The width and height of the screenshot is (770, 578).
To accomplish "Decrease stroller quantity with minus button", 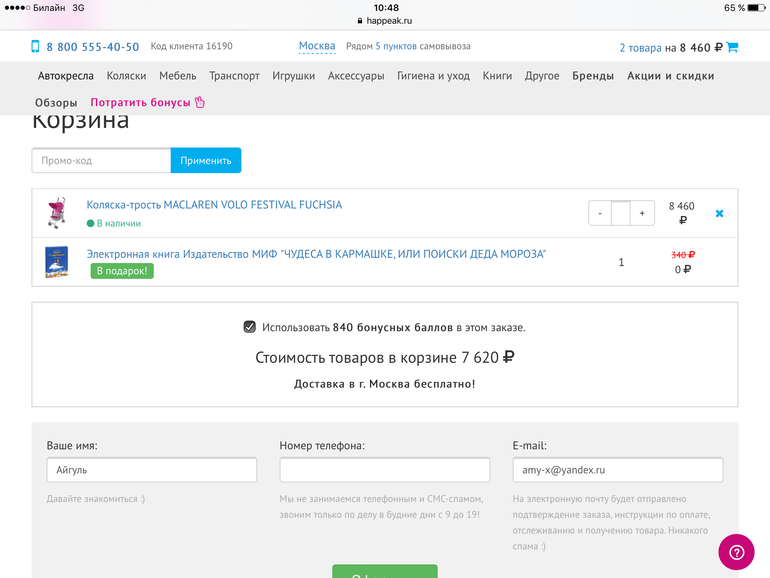I will pos(600,213).
